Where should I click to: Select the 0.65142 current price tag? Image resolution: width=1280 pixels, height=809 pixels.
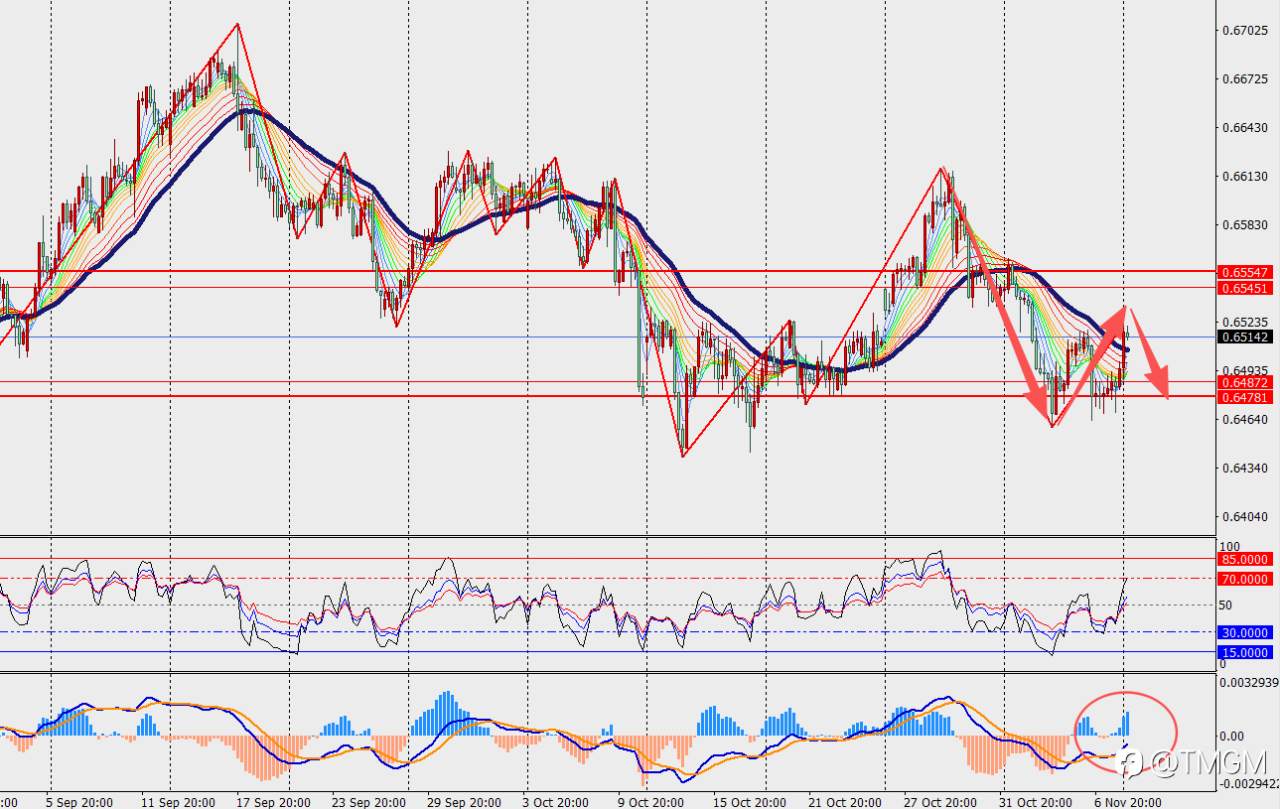(1245, 337)
